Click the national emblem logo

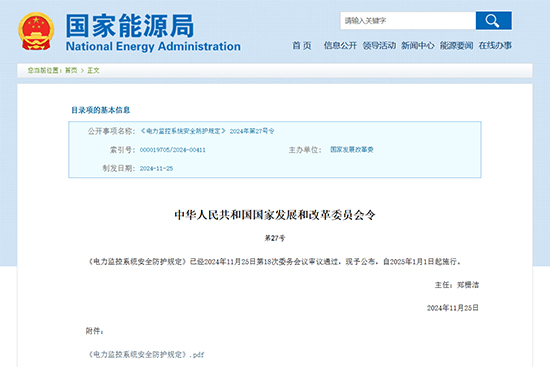[x=36, y=31]
